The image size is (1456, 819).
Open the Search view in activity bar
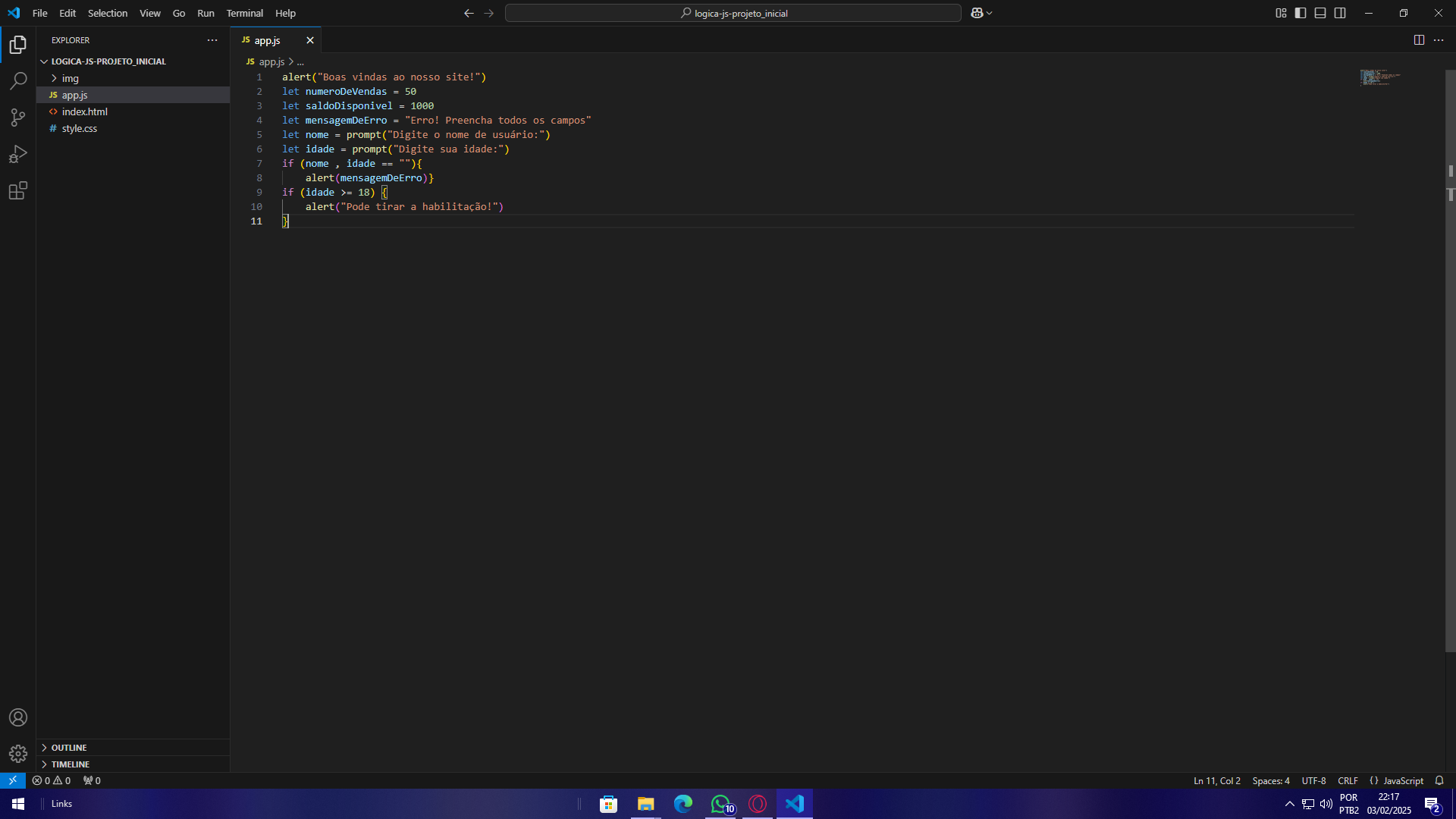click(x=18, y=81)
